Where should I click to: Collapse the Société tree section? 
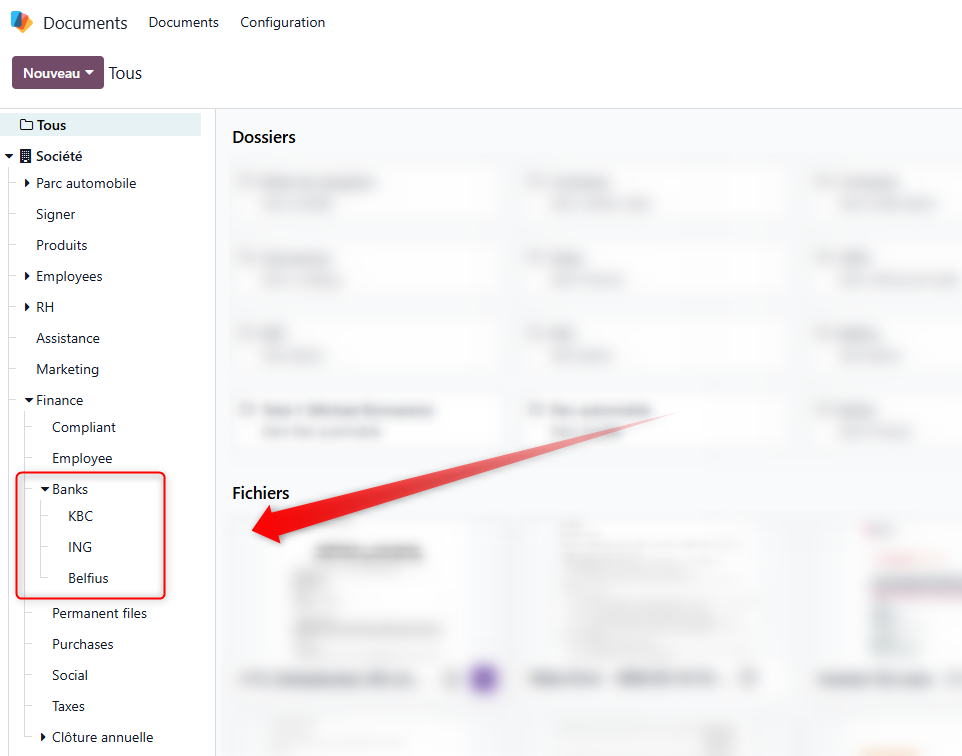(x=9, y=156)
